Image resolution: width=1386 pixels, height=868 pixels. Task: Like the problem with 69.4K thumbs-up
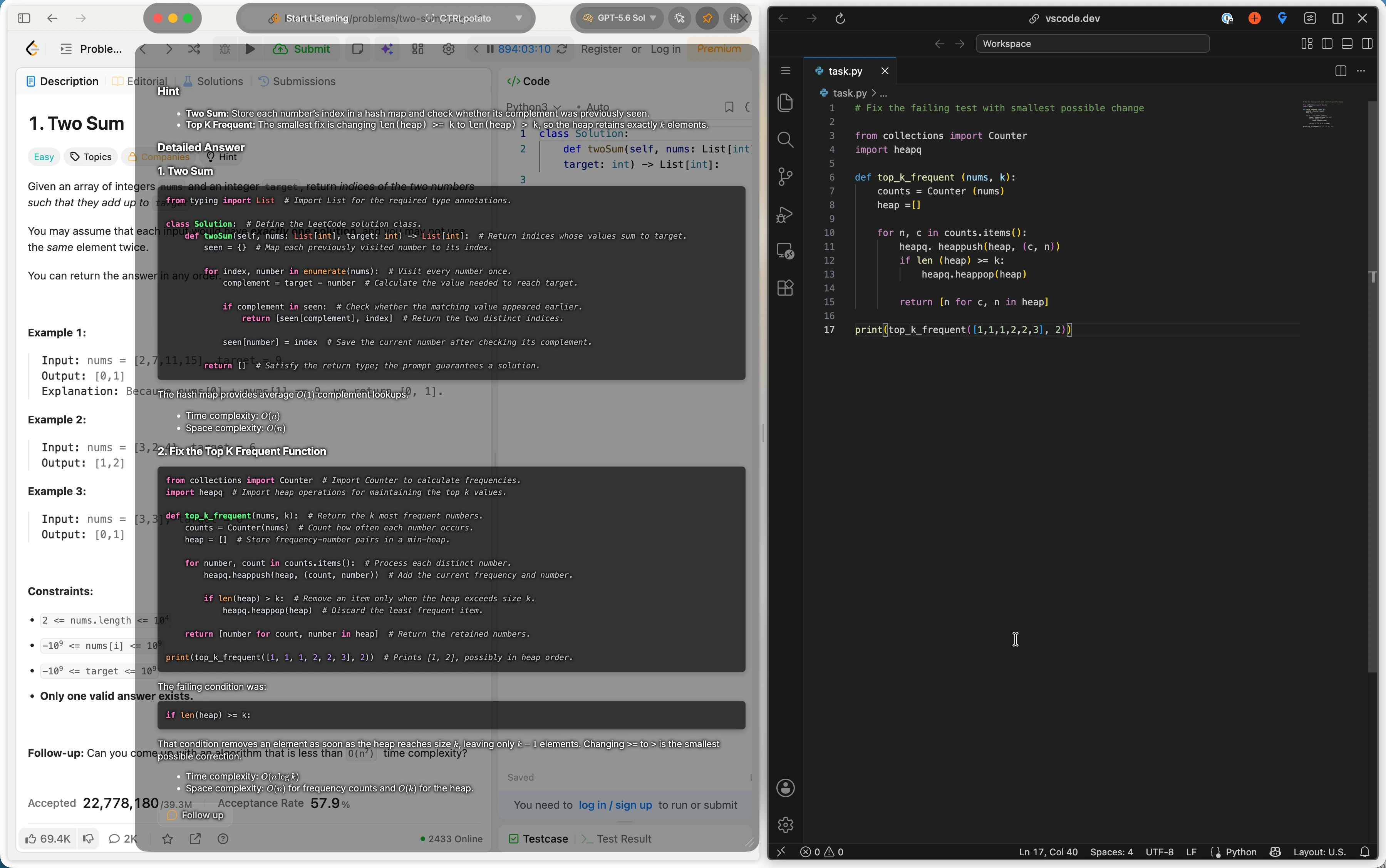48,839
